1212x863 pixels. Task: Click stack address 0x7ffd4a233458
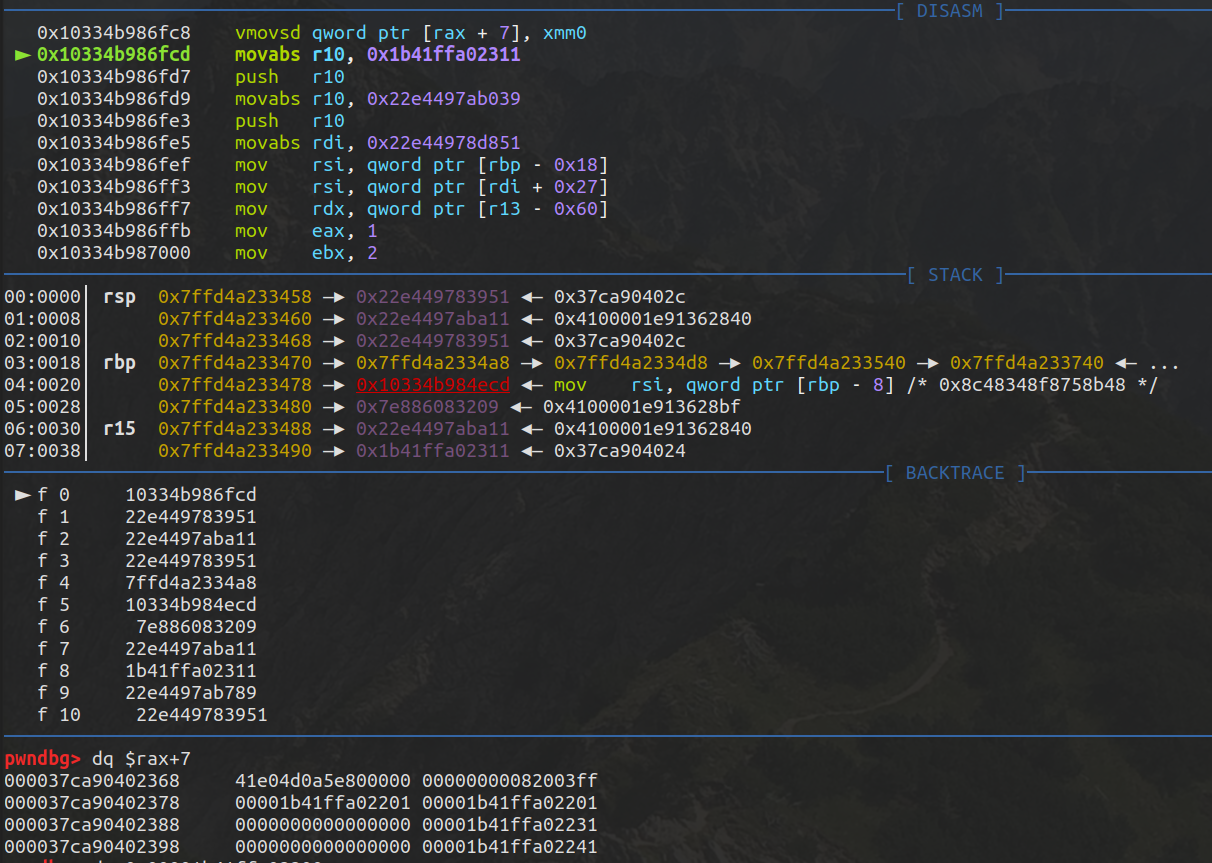(x=235, y=297)
